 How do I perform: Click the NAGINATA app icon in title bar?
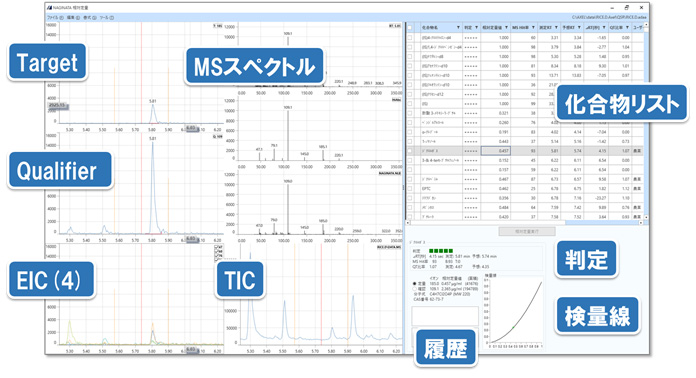(x=49, y=8)
